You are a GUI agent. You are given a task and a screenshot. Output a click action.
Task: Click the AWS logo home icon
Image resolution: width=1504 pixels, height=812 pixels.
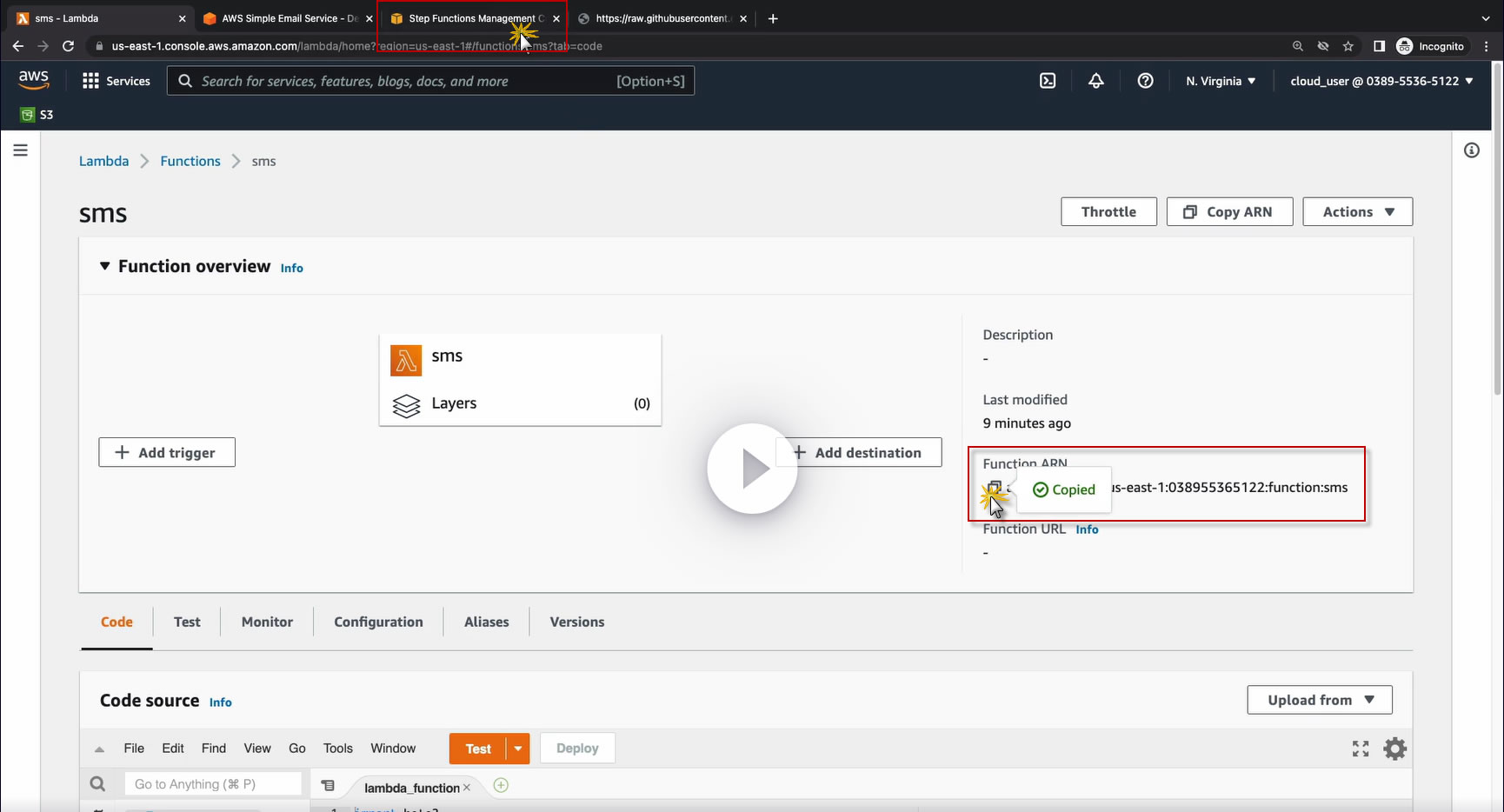[x=34, y=80]
